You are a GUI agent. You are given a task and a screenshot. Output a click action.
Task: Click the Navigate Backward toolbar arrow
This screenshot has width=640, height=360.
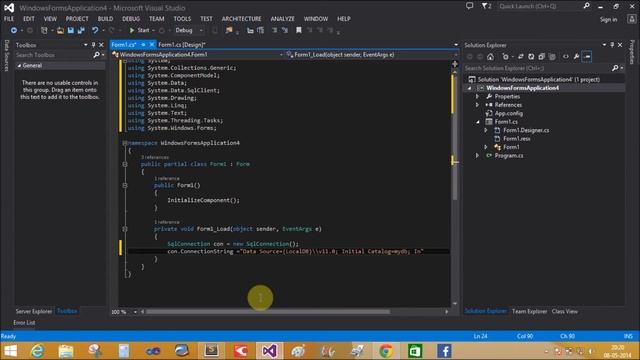click(14, 30)
